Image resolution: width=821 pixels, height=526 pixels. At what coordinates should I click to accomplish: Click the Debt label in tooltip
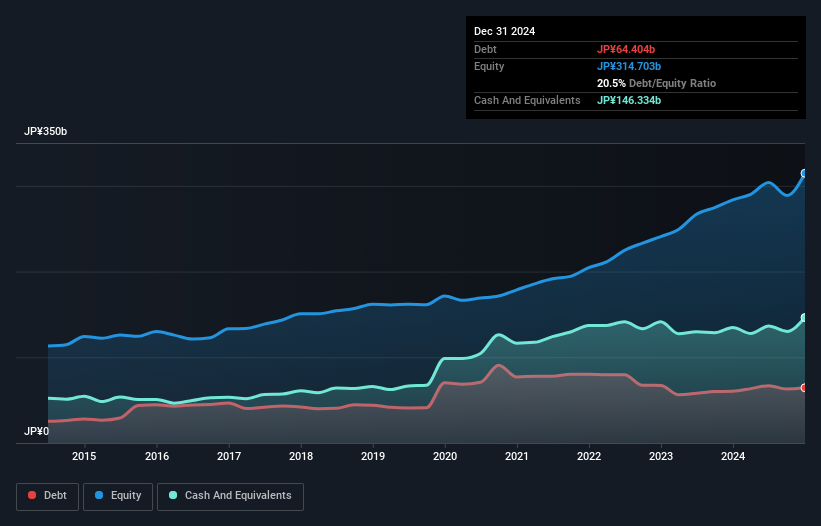[485, 49]
